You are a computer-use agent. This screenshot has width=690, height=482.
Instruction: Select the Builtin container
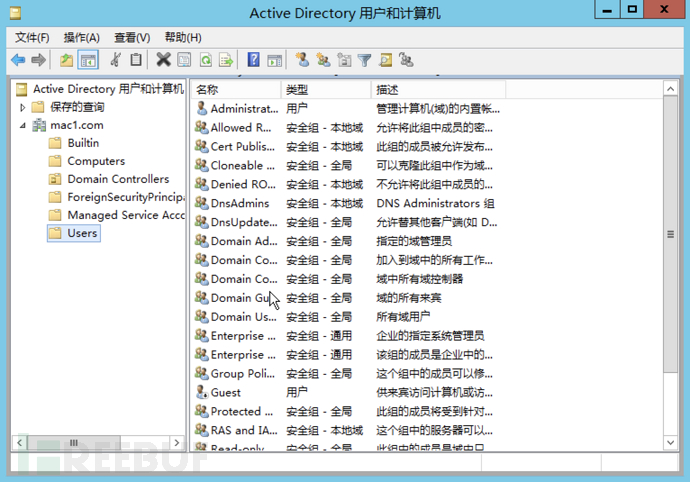point(83,143)
